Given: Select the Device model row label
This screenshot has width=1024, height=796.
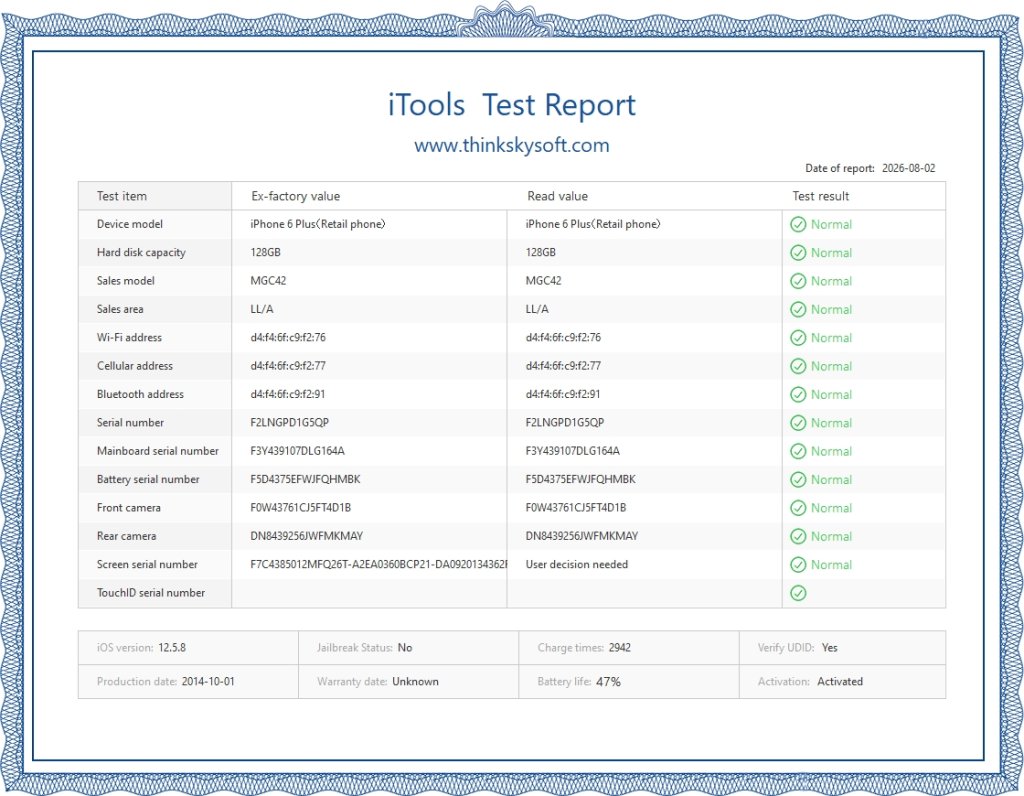Looking at the screenshot, I should [x=129, y=224].
